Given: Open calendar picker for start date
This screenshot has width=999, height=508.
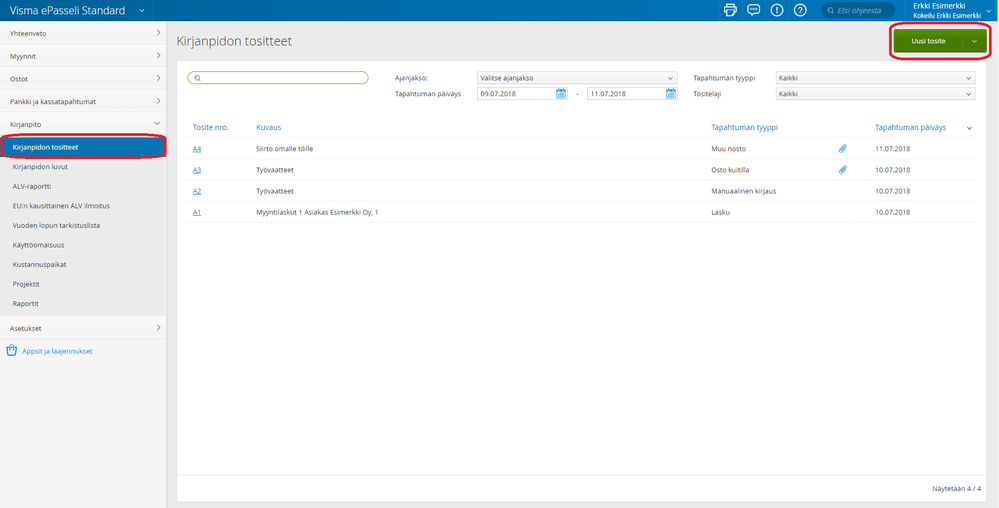Looking at the screenshot, I should click(561, 94).
